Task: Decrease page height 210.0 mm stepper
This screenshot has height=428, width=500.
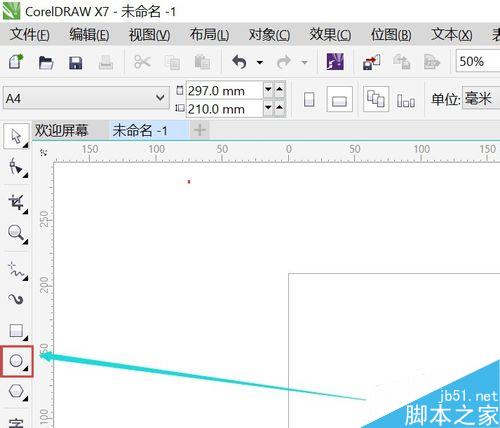Action: (x=268, y=108)
